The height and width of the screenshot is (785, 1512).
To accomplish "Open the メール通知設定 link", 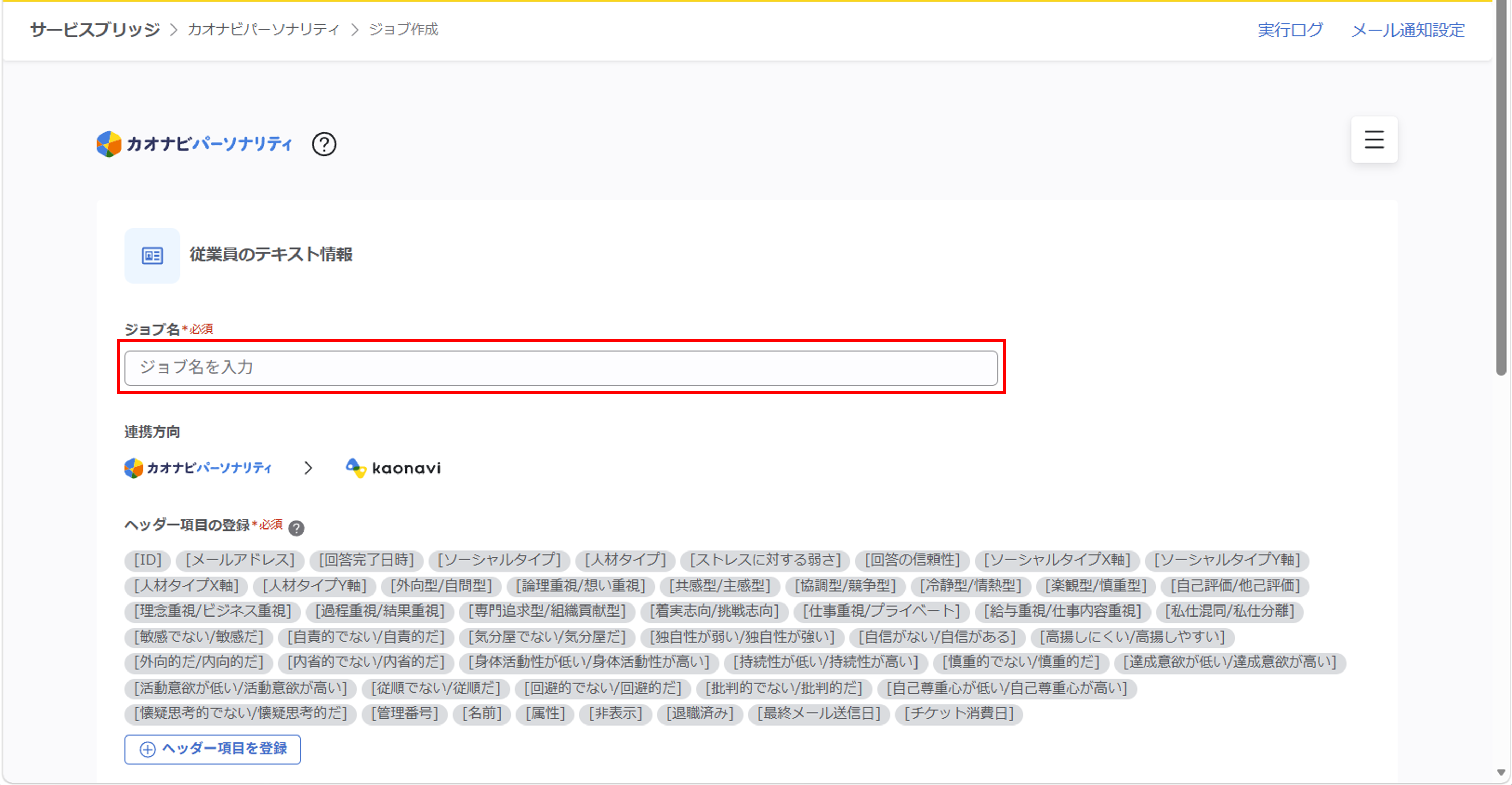I will click(1408, 30).
